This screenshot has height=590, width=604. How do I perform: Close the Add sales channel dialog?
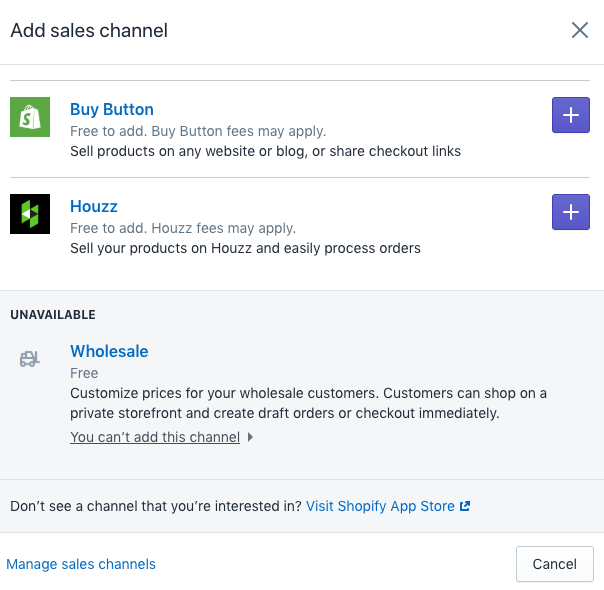[x=580, y=30]
